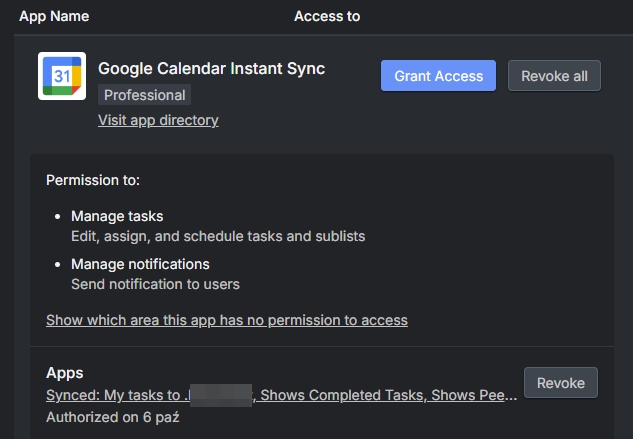Click the Apps section heading
This screenshot has width=633, height=439.
click(65, 373)
